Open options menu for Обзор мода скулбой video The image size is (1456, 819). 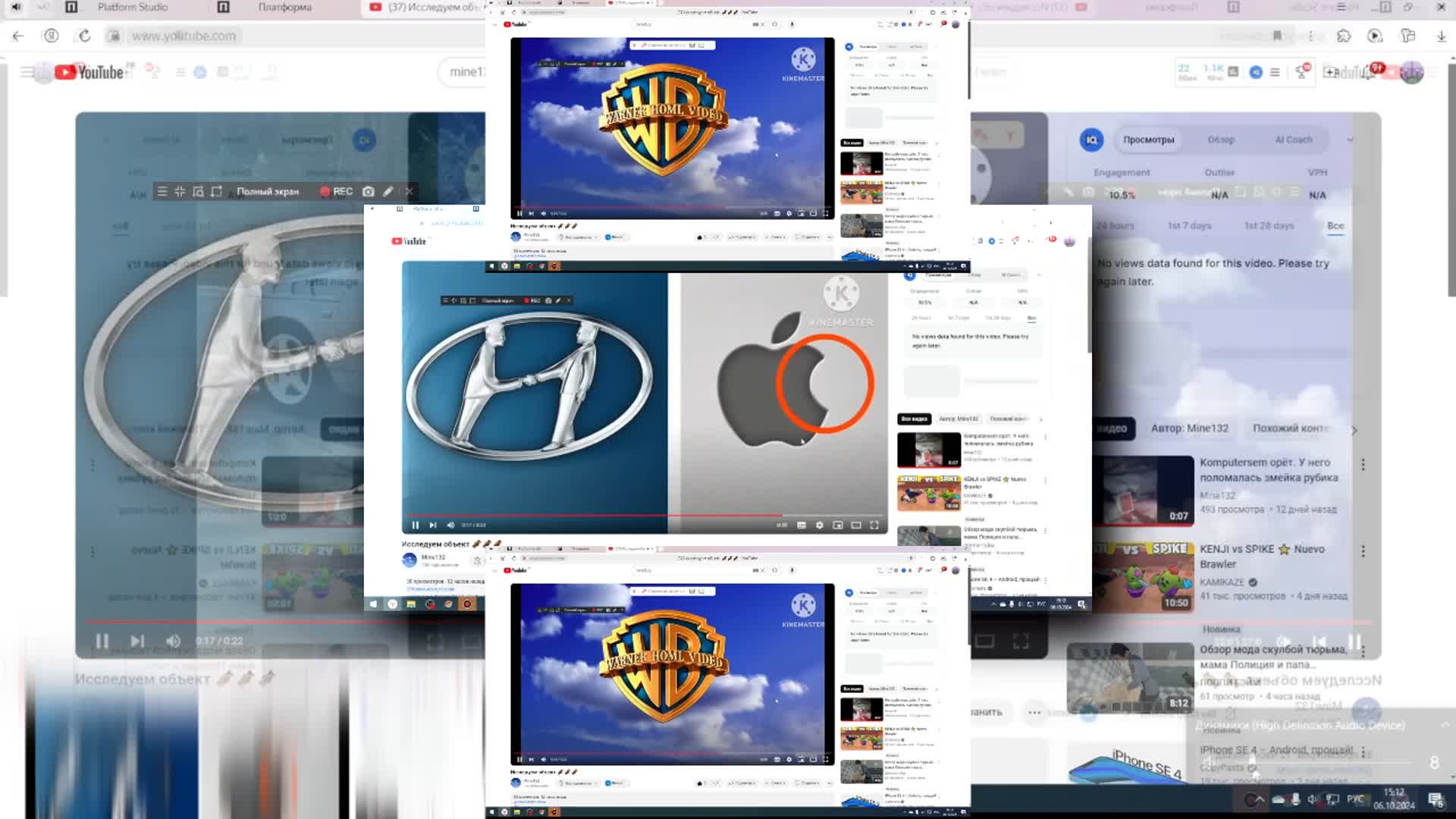(1363, 651)
